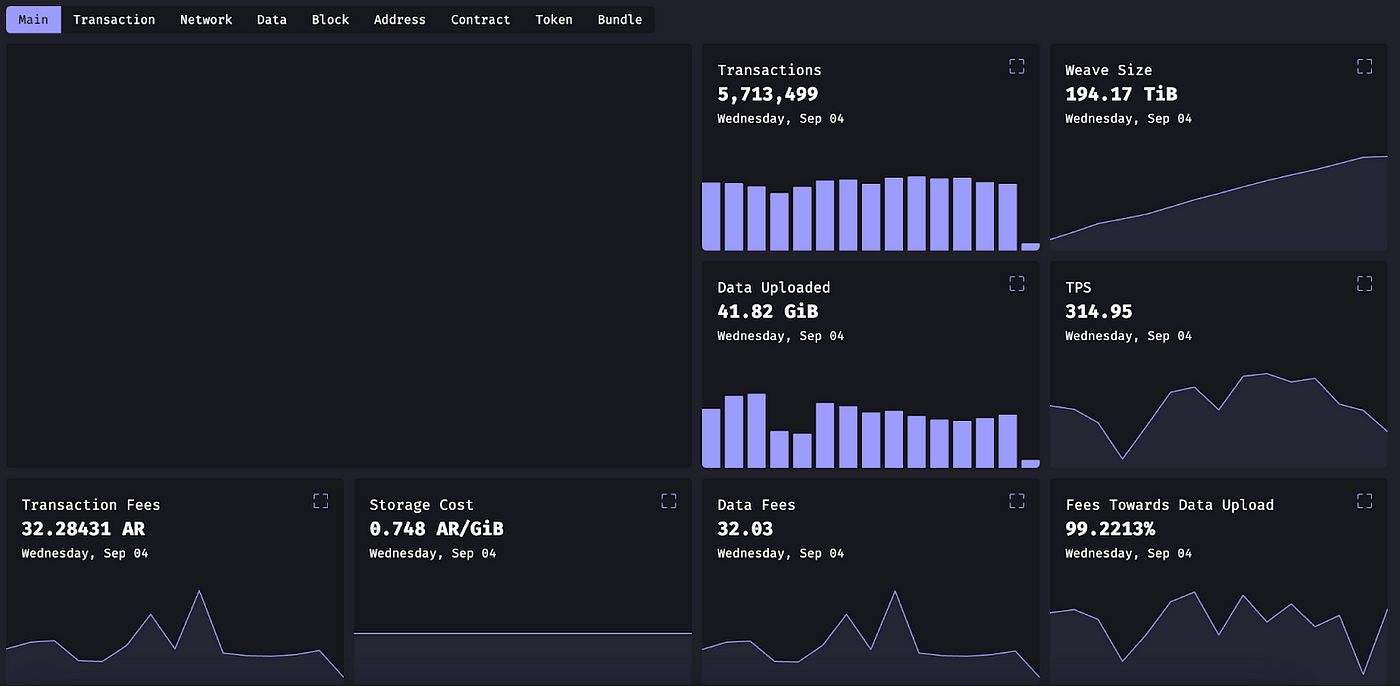Click the last small bar in Transactions chart

1030,246
